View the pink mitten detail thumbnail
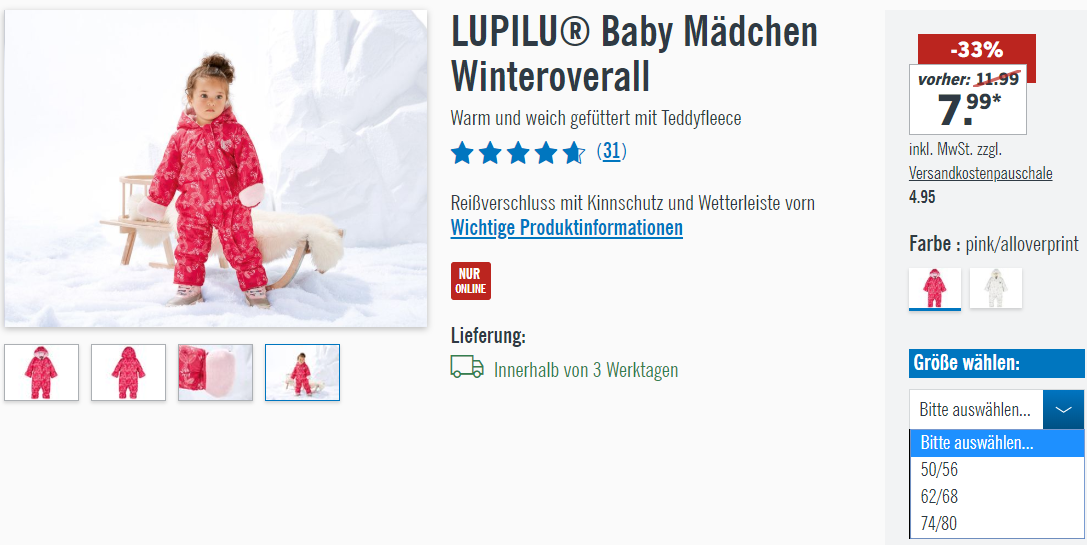1087x545 pixels. coord(216,372)
